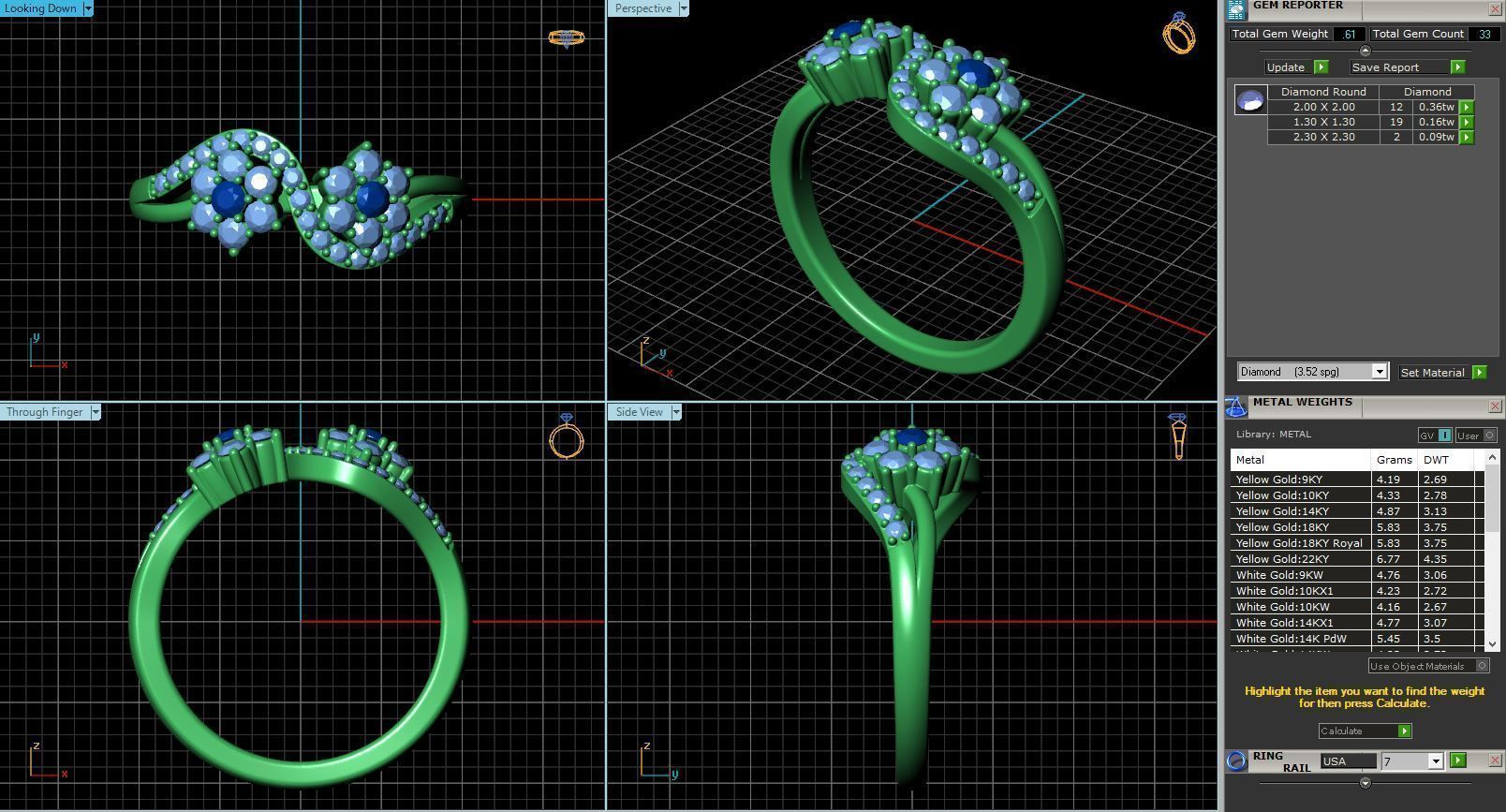Click the metal list scroll-up arrow
Image resolution: width=1506 pixels, height=812 pixels.
(x=1492, y=458)
